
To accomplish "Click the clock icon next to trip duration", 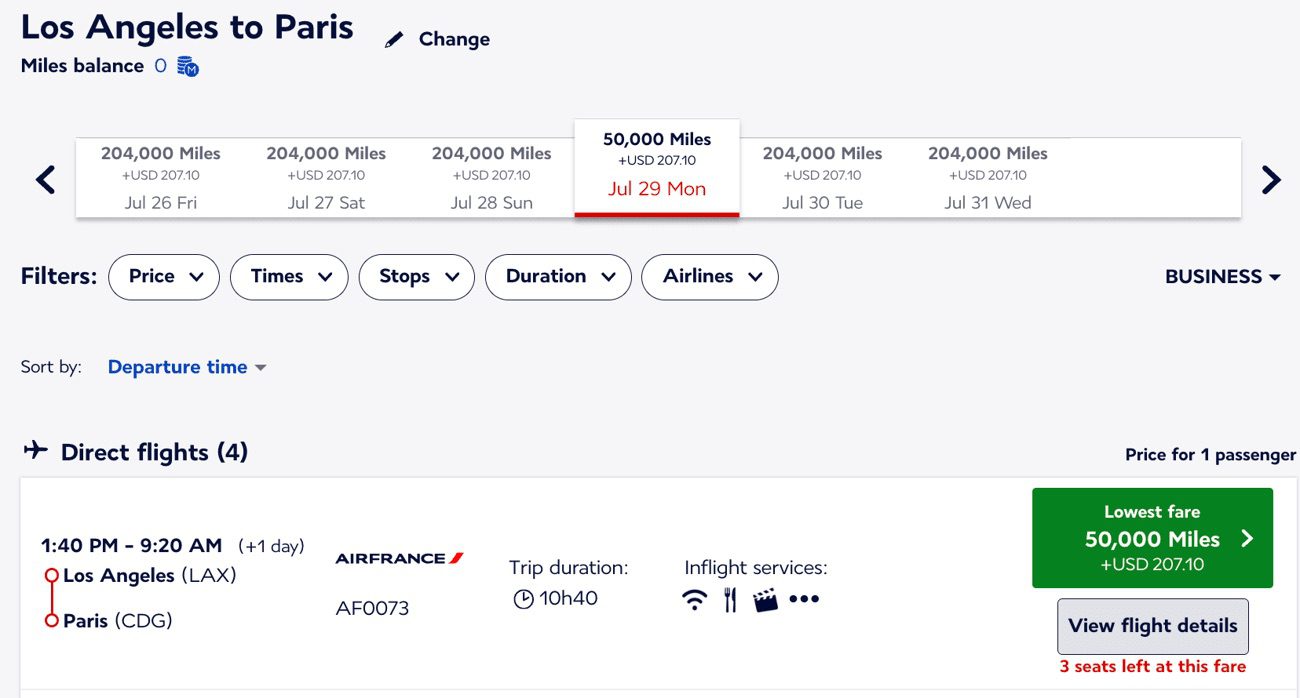I will coord(522,599).
